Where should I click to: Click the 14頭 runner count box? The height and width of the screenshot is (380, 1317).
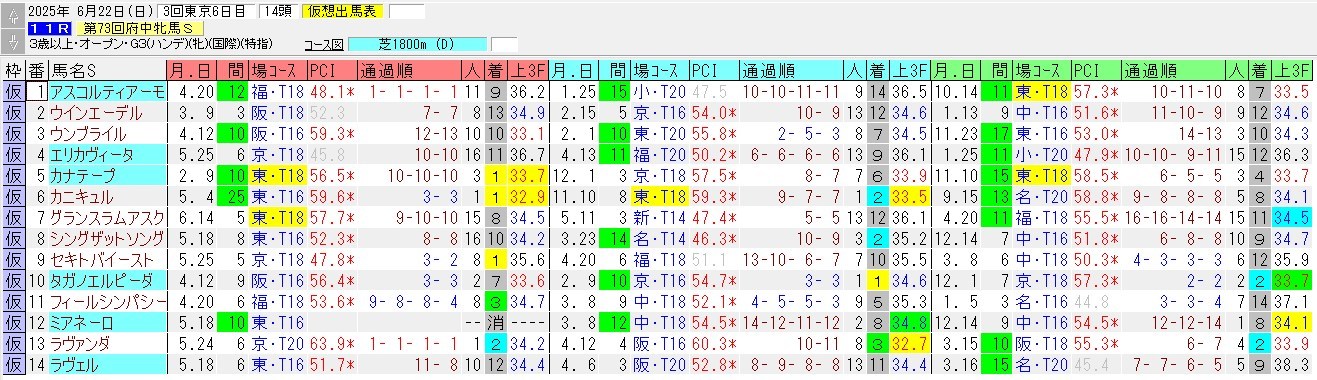277,12
